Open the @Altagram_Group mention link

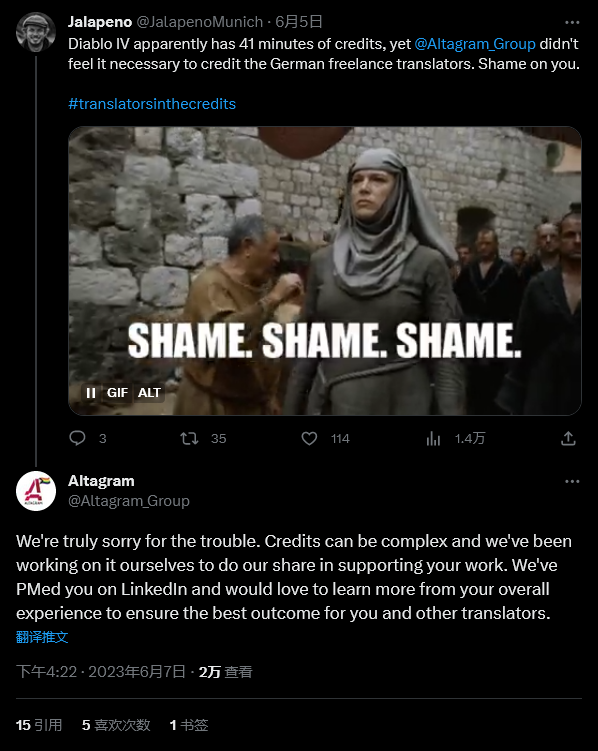pos(474,44)
